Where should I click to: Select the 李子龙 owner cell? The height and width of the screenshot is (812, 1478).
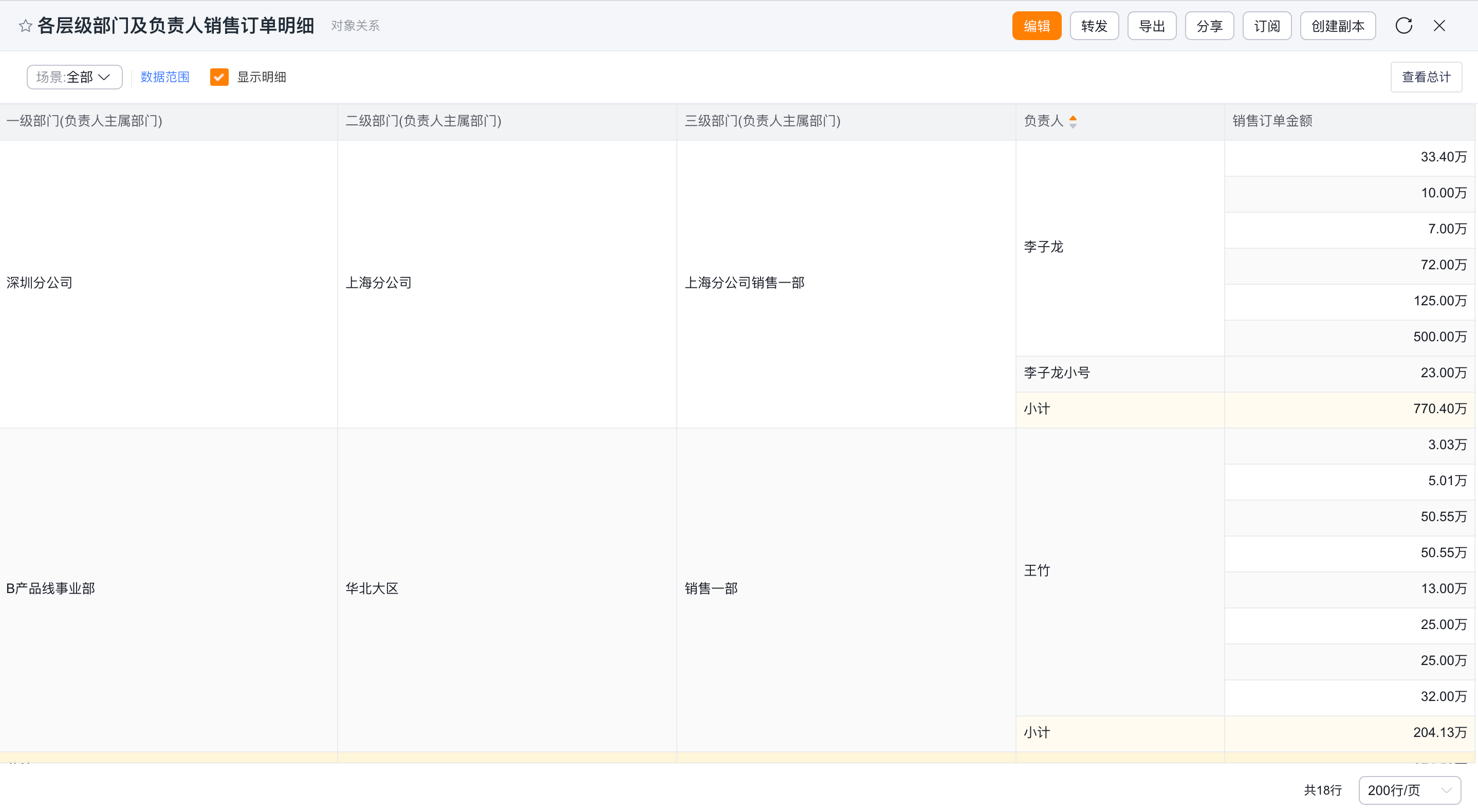(1120, 247)
